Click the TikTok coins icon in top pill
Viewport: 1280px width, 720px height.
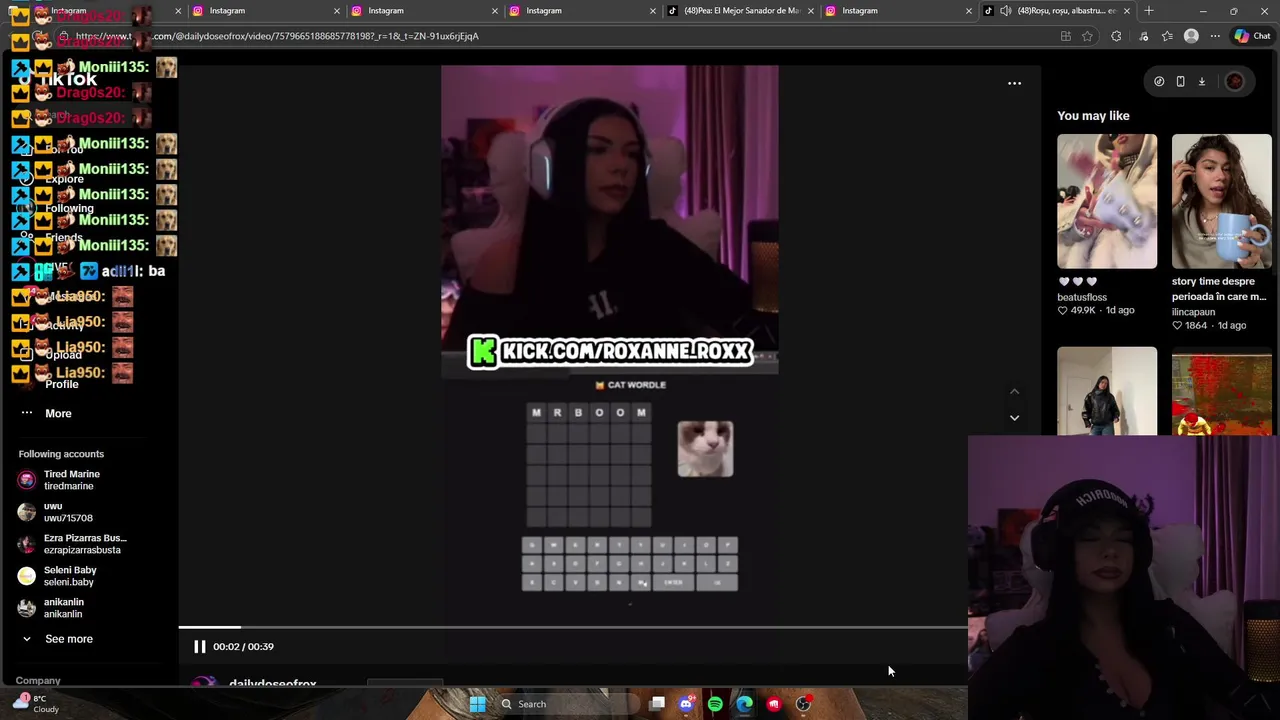click(x=1159, y=82)
